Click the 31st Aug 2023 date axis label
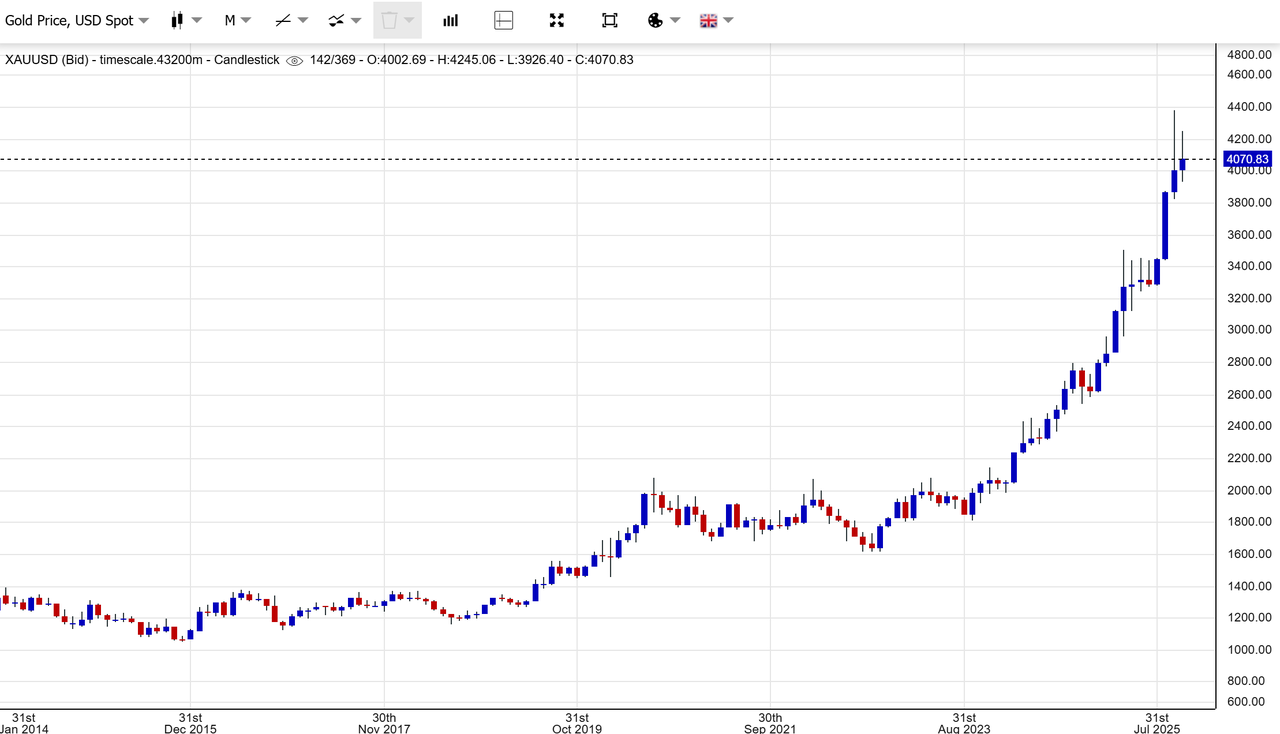The height and width of the screenshot is (734, 1280). [x=964, y=723]
